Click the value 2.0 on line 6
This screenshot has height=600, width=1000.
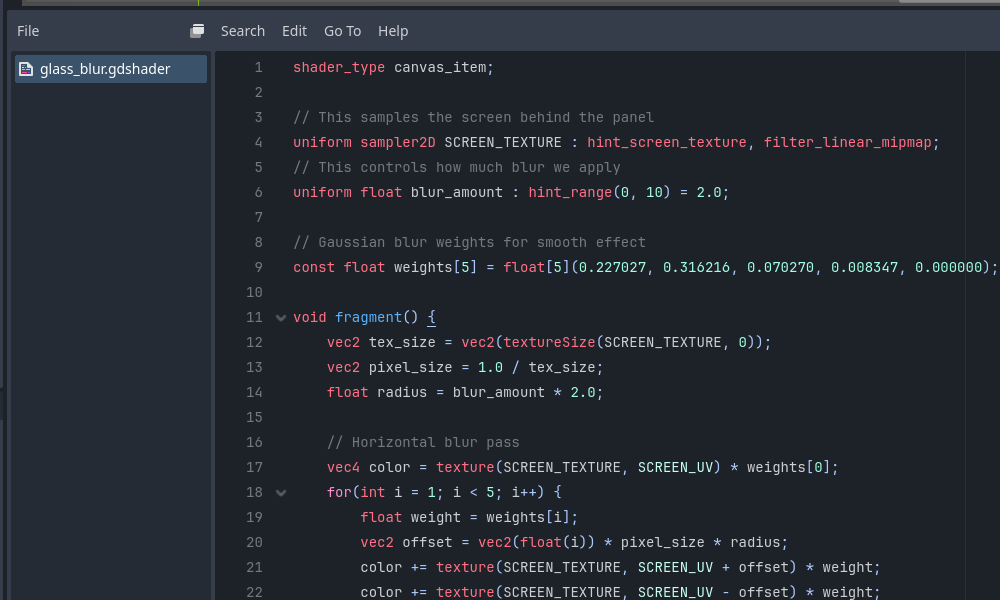click(x=709, y=193)
